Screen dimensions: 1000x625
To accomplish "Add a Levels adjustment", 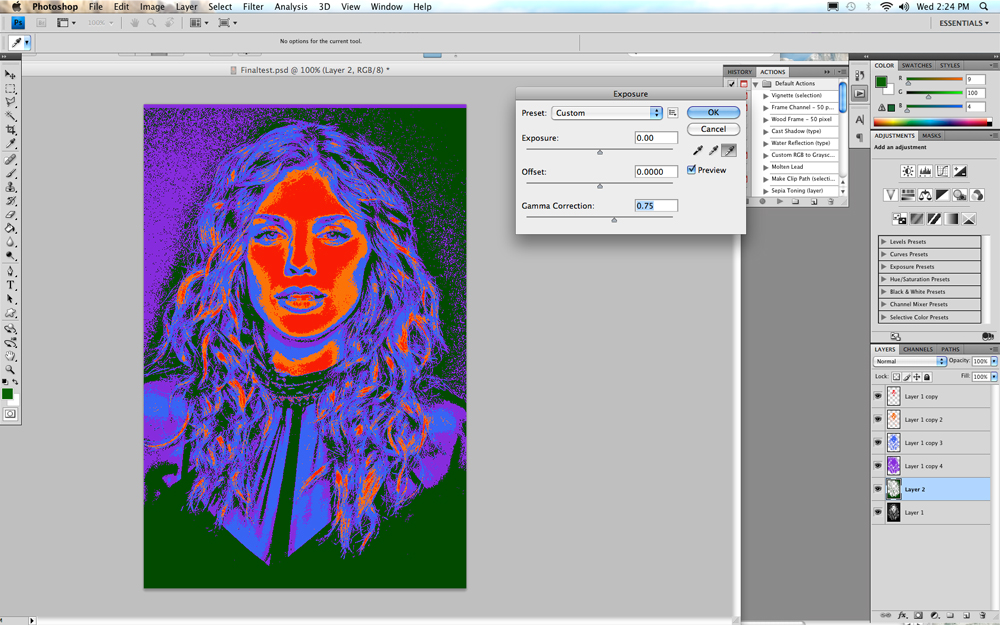I will click(x=925, y=171).
